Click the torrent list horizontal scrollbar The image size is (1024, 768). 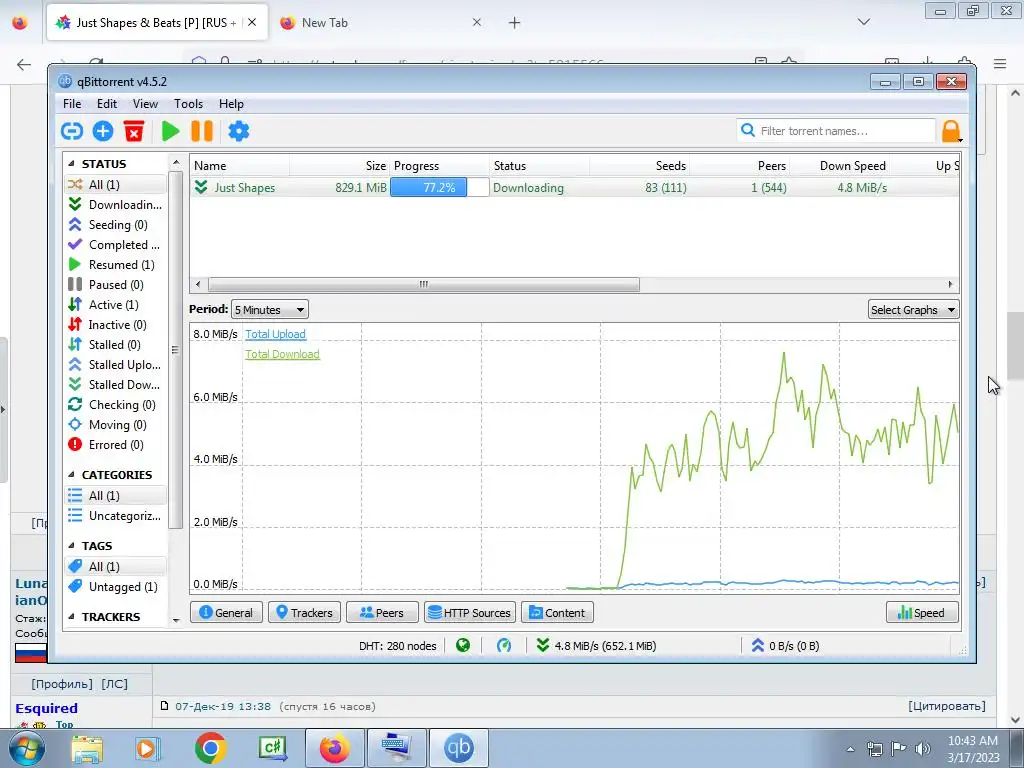[424, 285]
